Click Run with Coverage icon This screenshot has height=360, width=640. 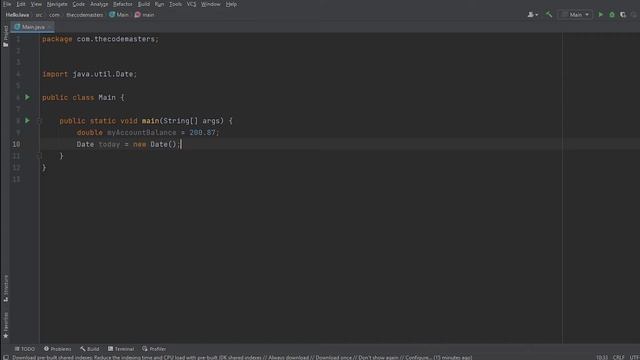pos(623,15)
